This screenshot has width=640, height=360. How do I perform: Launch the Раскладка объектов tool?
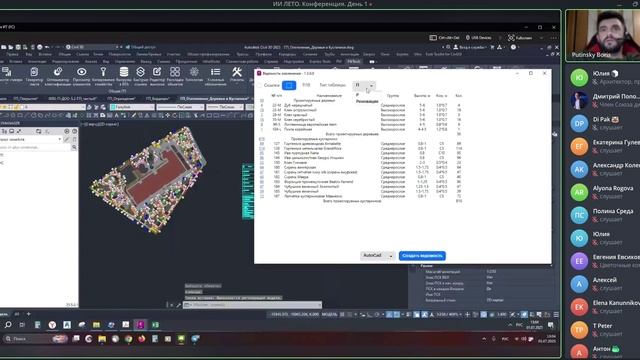coord(175,76)
